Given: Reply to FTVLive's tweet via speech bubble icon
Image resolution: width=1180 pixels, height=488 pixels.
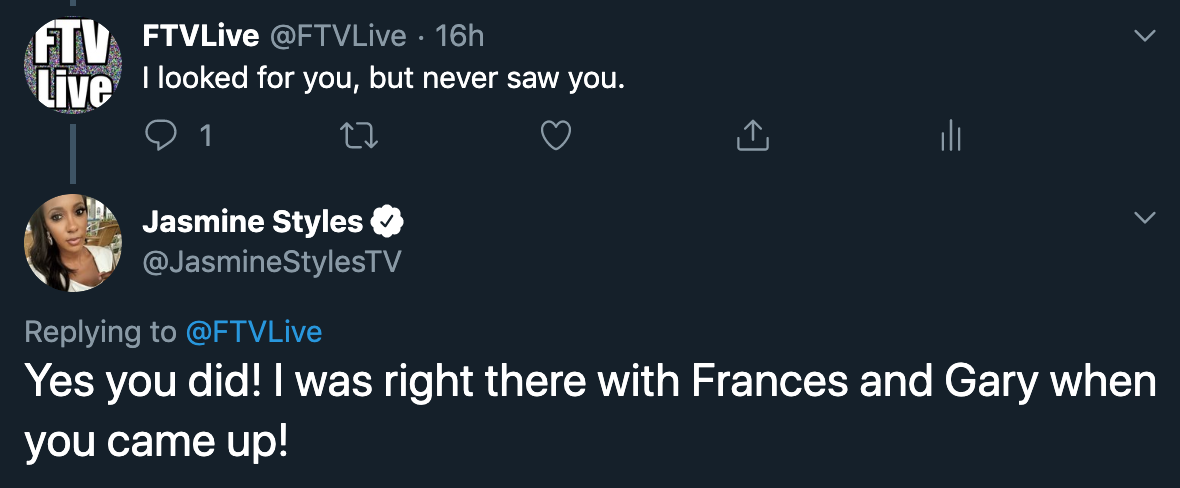Looking at the screenshot, I should tap(160, 136).
